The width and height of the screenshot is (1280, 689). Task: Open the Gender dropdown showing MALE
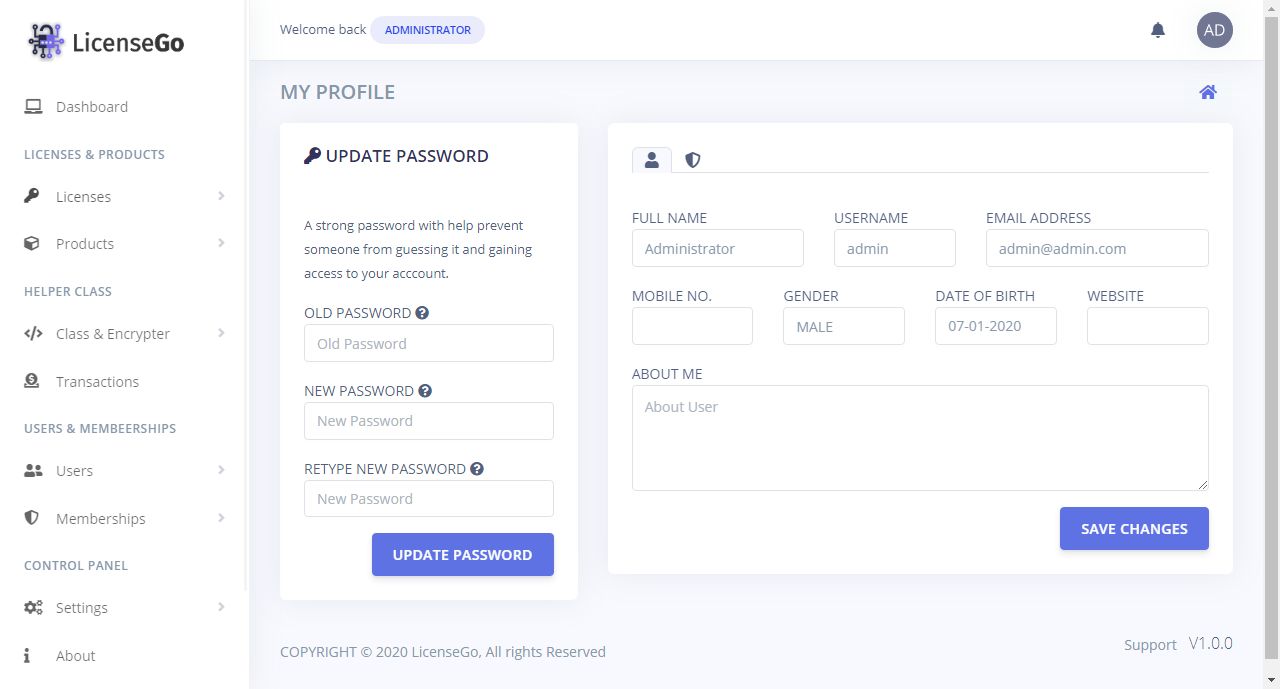point(844,326)
